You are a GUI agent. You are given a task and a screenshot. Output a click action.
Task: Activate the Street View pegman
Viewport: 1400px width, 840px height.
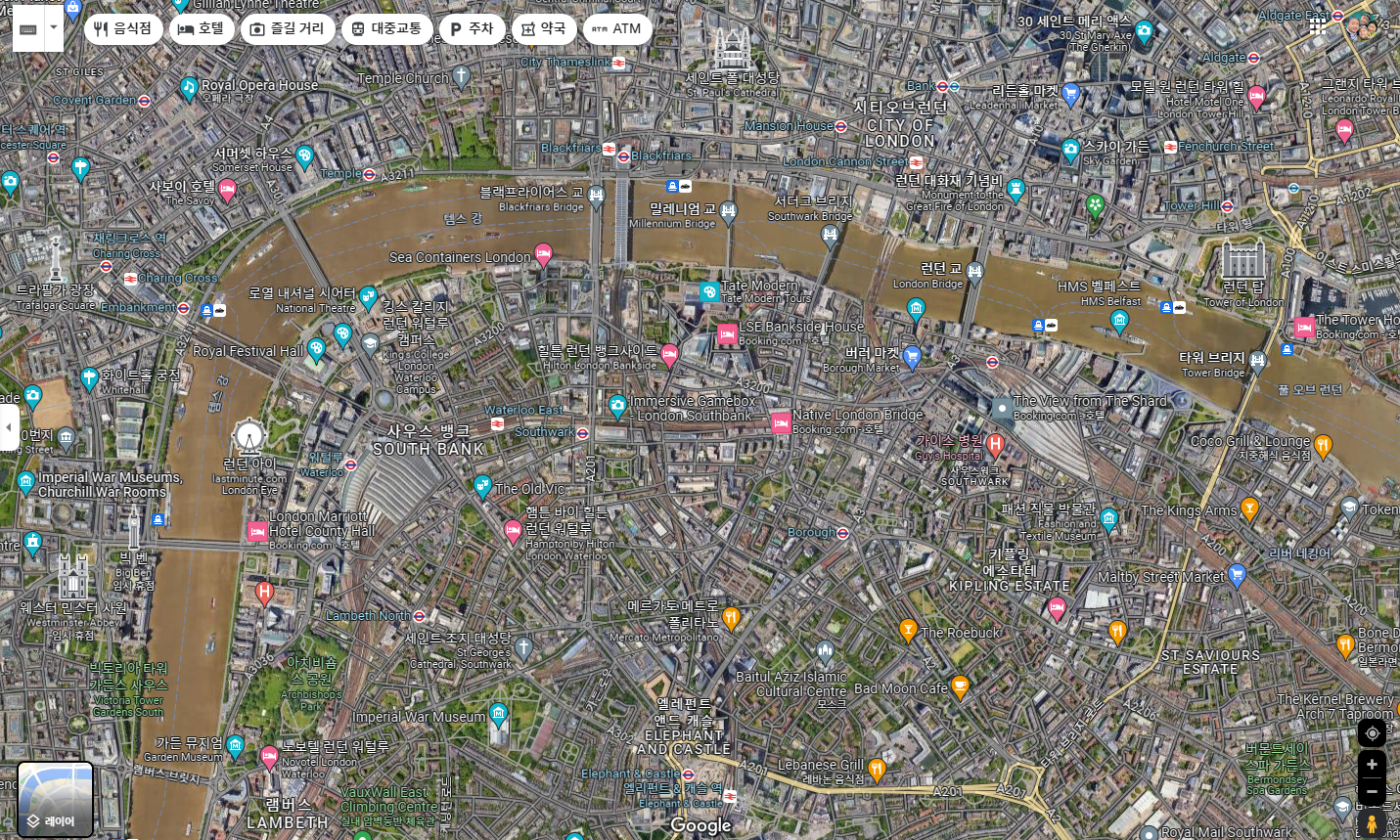pos(1372,824)
